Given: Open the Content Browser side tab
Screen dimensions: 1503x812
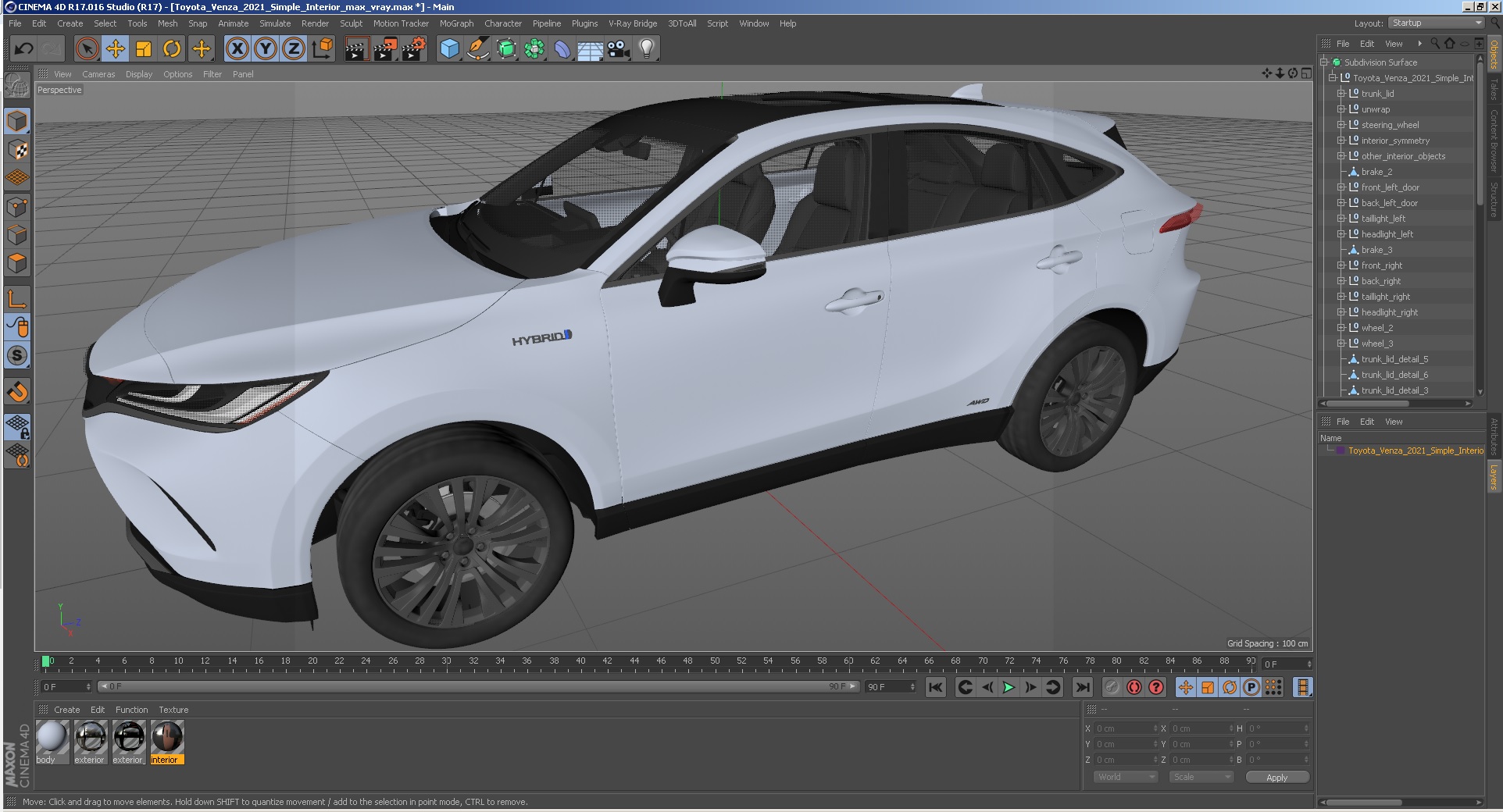Looking at the screenshot, I should pos(1494,141).
